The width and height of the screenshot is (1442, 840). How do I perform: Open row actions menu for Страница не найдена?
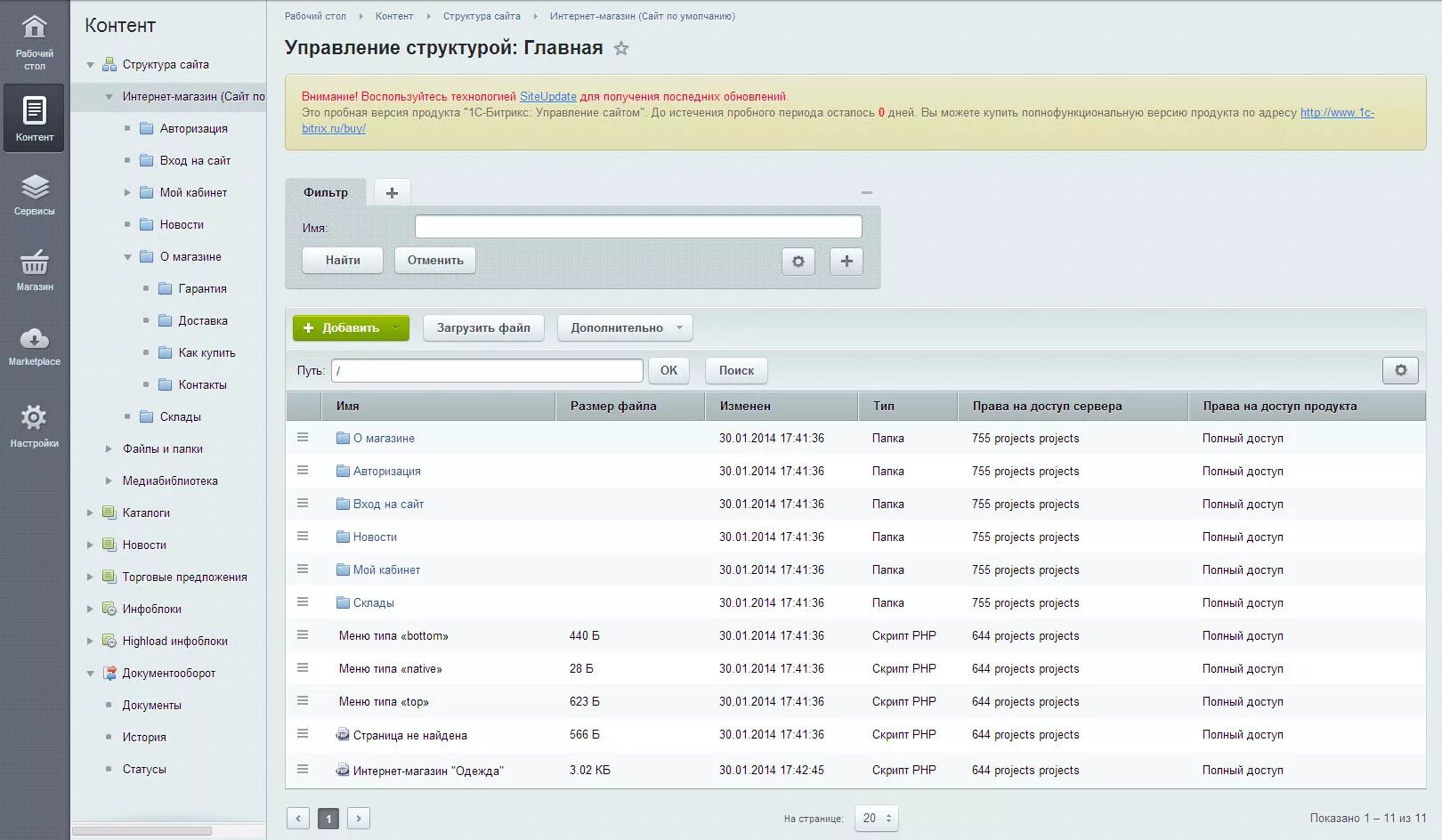(303, 734)
